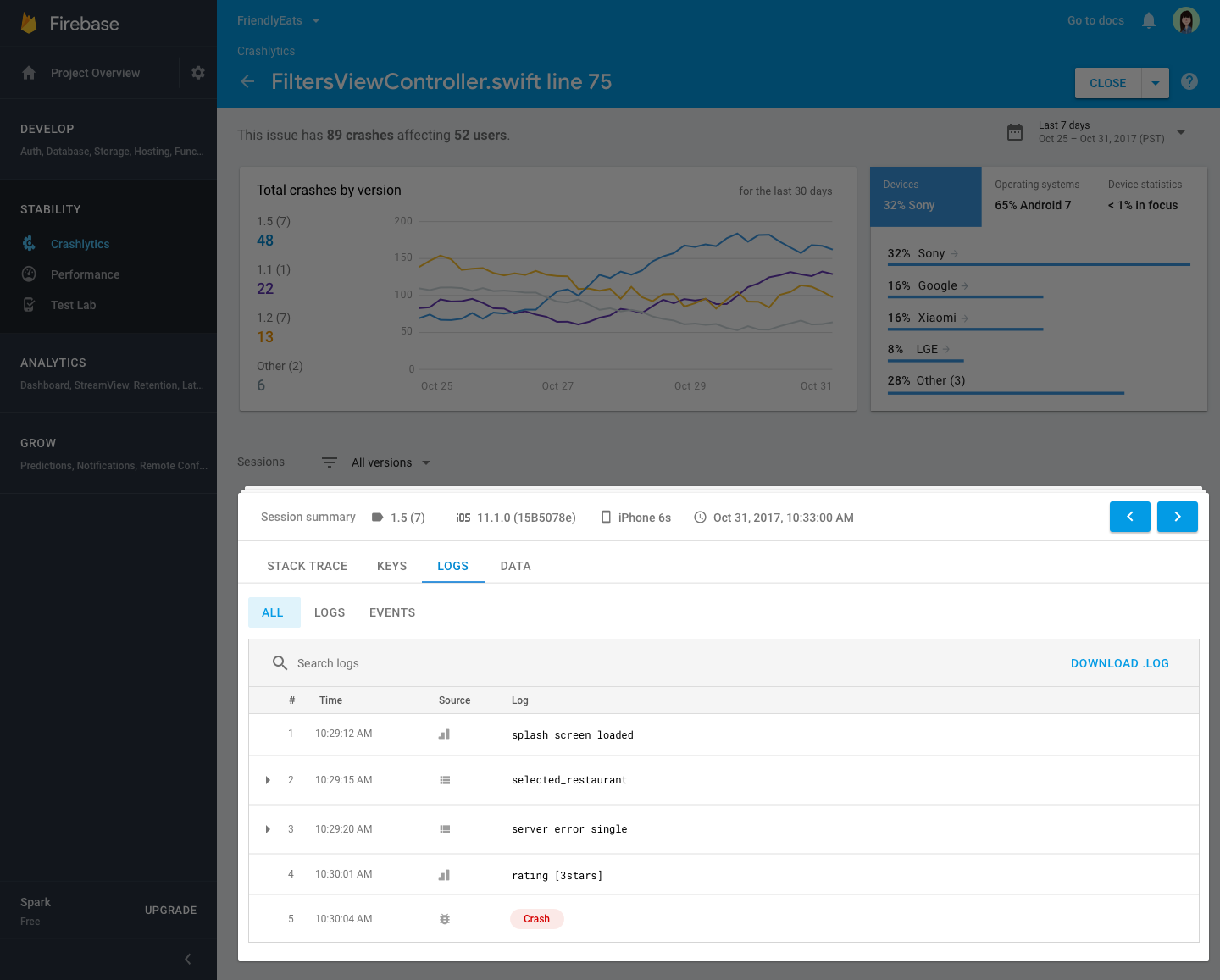Image resolution: width=1220 pixels, height=980 pixels.
Task: Select the ALL log filter
Action: (x=273, y=612)
